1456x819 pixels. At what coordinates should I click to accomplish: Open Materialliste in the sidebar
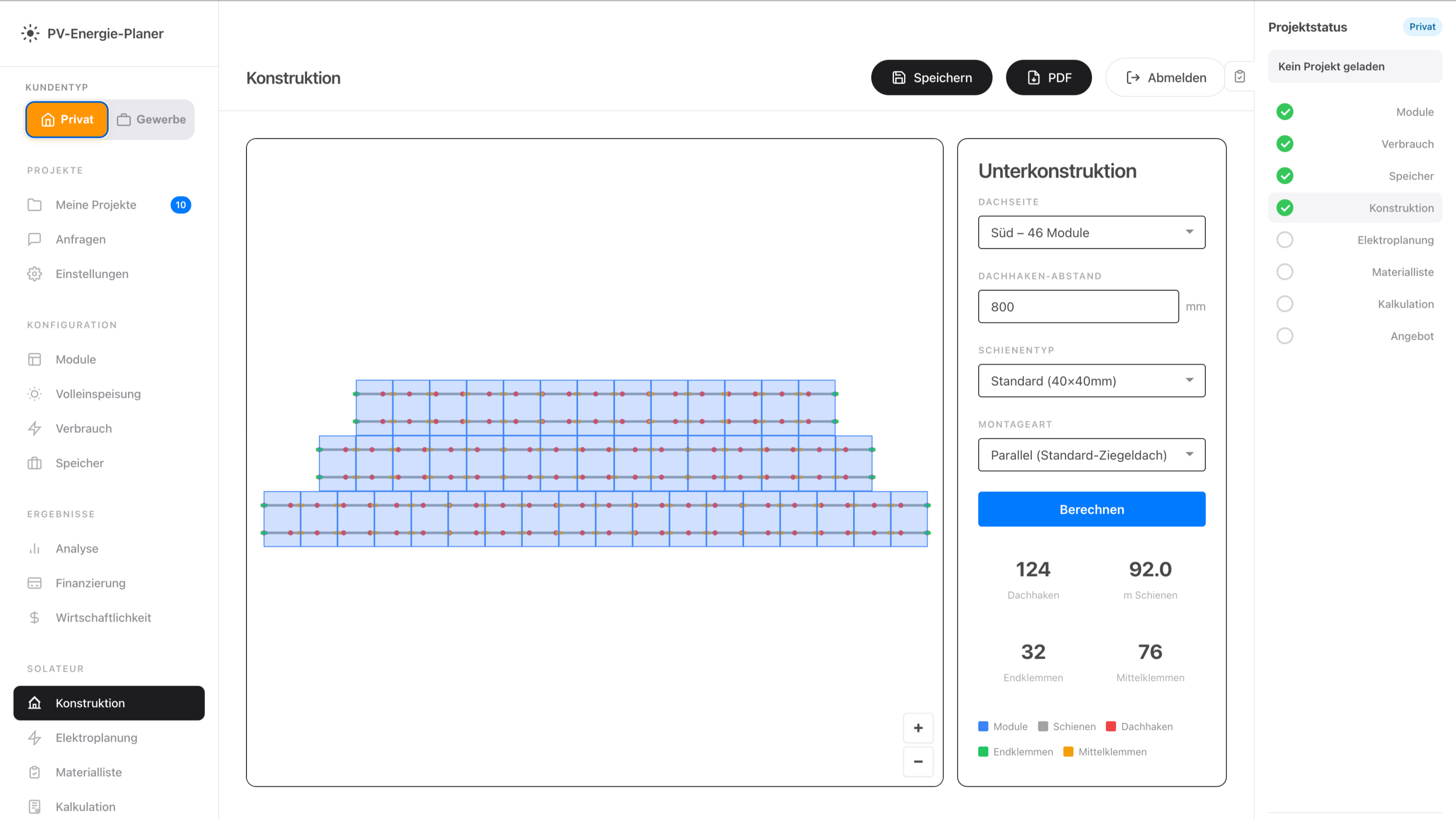(88, 772)
